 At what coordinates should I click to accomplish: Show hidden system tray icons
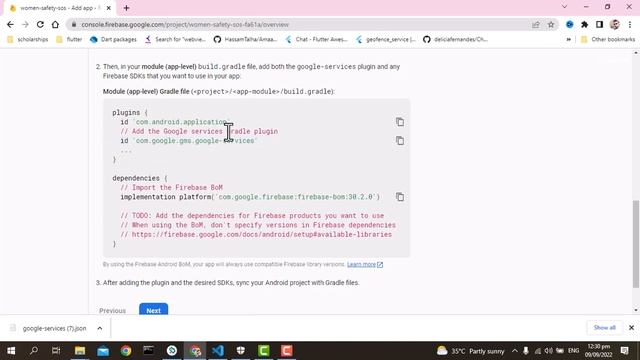point(515,351)
